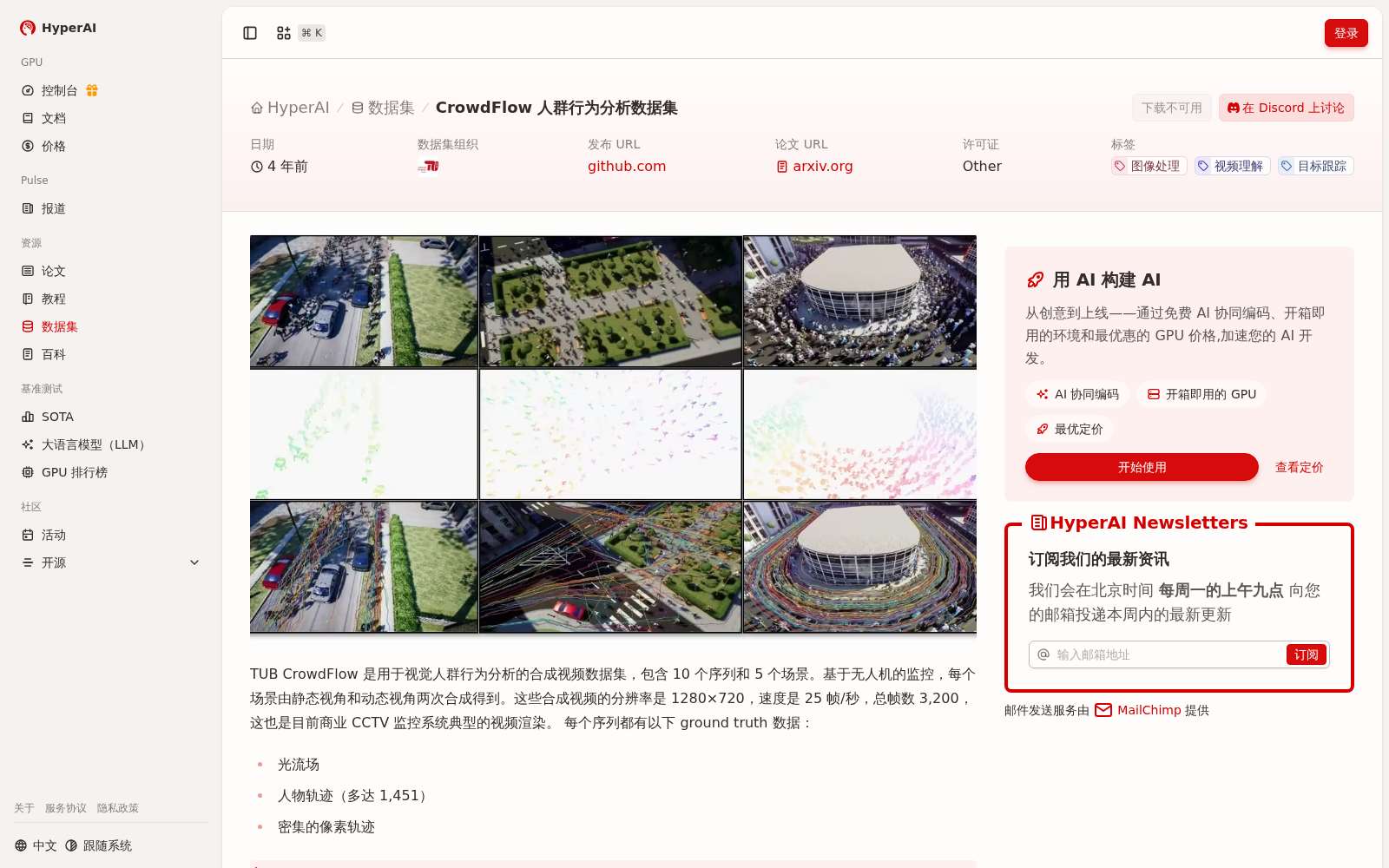Open 论文 in the sidebar
This screenshot has height=868, width=1389.
[x=111, y=271]
